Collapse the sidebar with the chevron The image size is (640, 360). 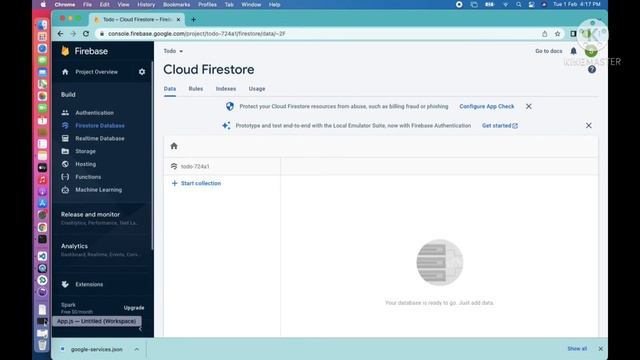[x=140, y=329]
